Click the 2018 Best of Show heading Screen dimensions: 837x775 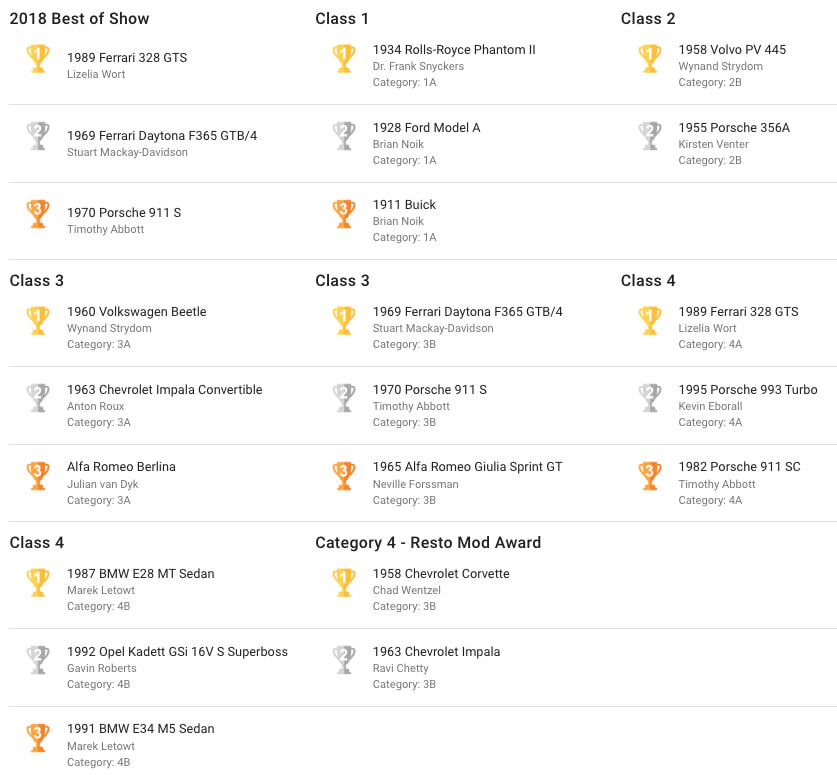(80, 19)
